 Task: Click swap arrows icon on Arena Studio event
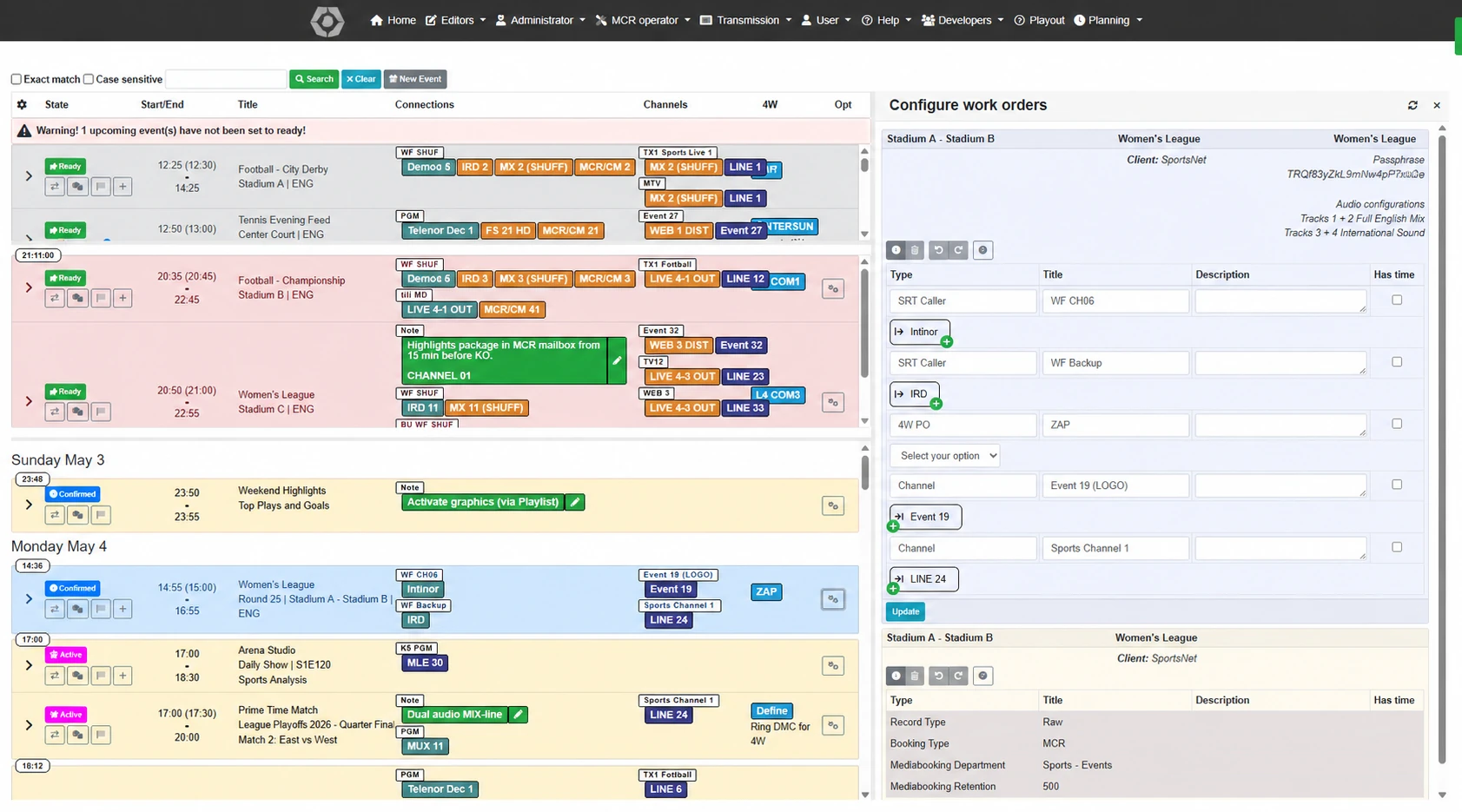[x=55, y=676]
